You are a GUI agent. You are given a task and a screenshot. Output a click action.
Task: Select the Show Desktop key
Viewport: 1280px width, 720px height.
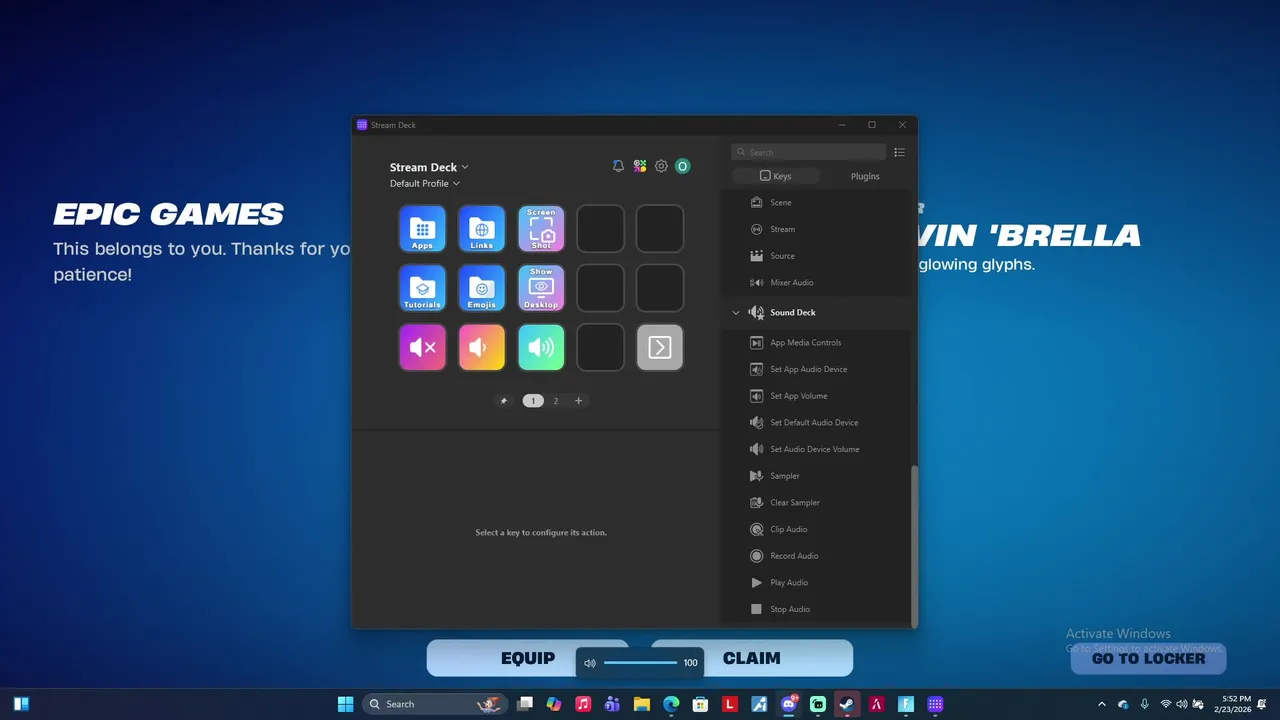click(541, 288)
